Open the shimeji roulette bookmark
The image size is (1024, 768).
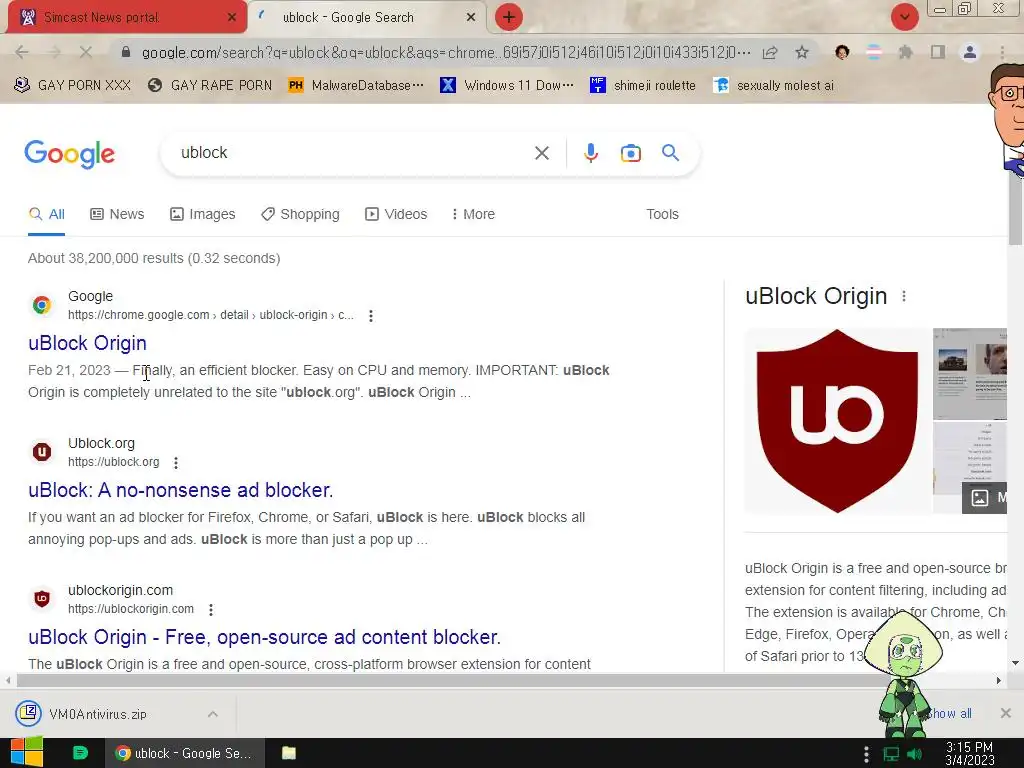tap(643, 86)
